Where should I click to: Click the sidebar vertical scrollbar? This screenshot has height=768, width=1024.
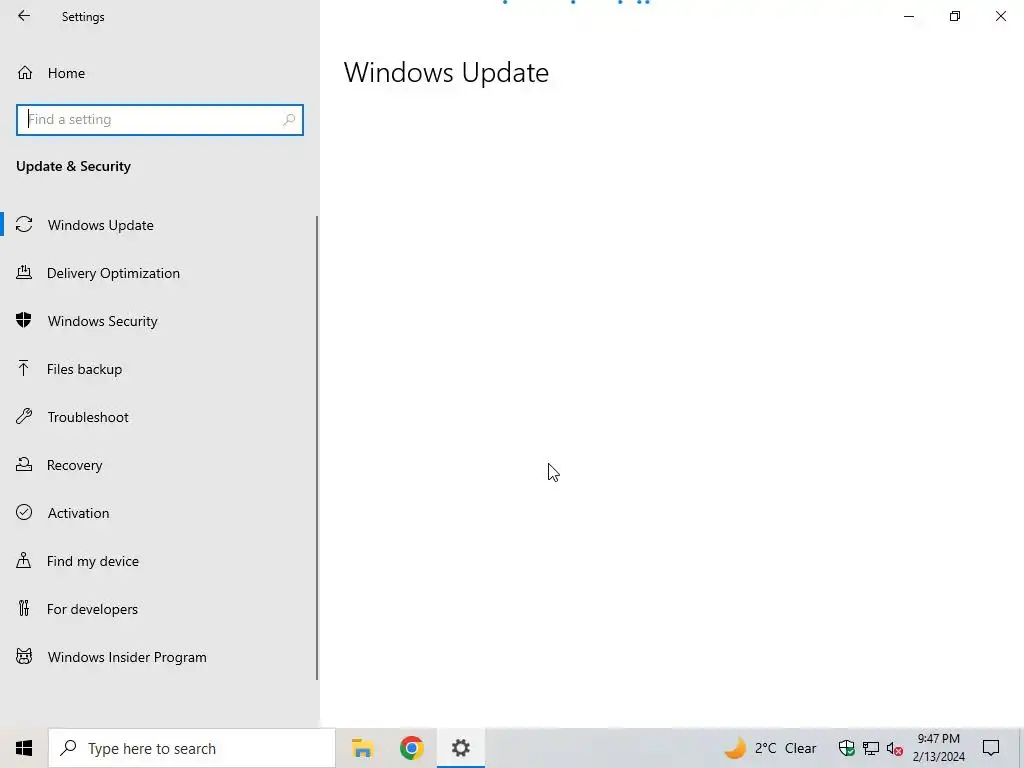coord(317,448)
